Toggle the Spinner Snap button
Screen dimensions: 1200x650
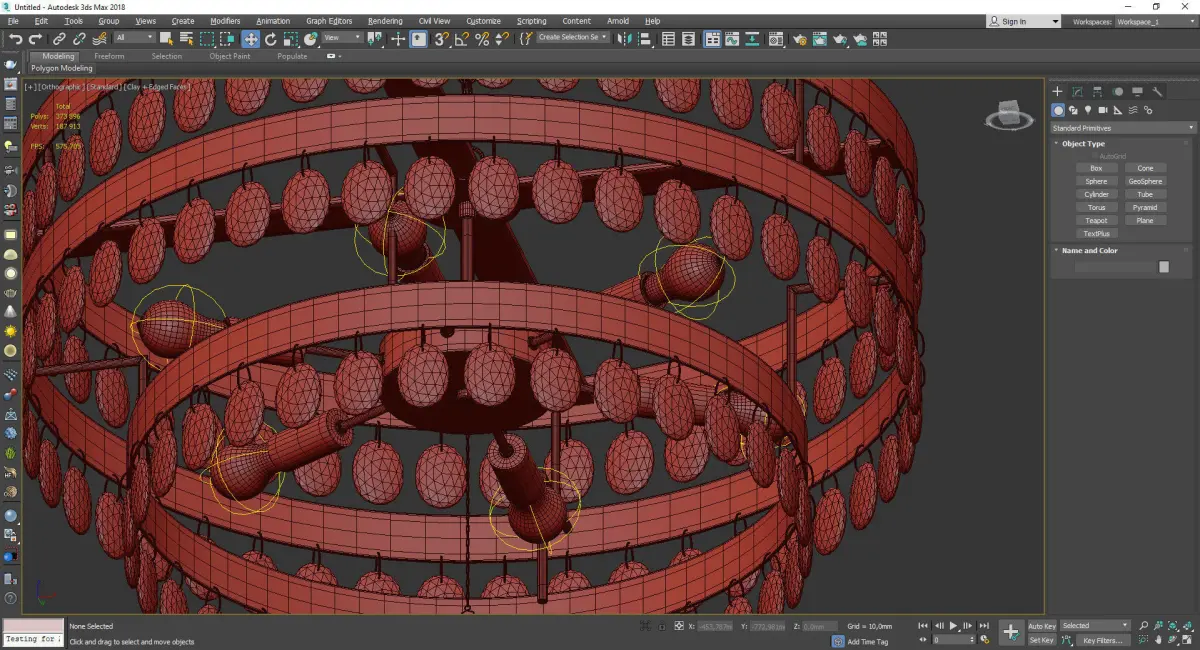coord(500,39)
